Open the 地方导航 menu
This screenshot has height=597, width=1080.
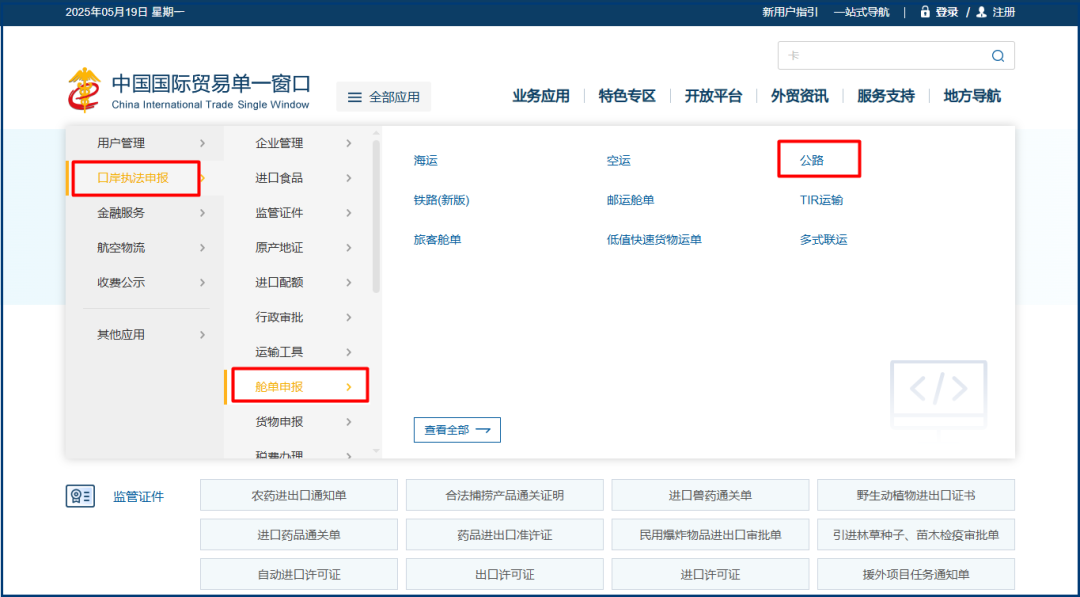click(x=972, y=96)
